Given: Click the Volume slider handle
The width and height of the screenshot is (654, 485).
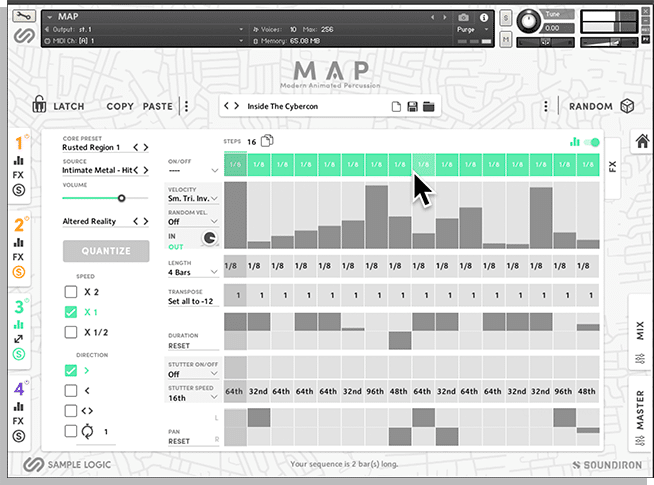Looking at the screenshot, I should 121,198.
